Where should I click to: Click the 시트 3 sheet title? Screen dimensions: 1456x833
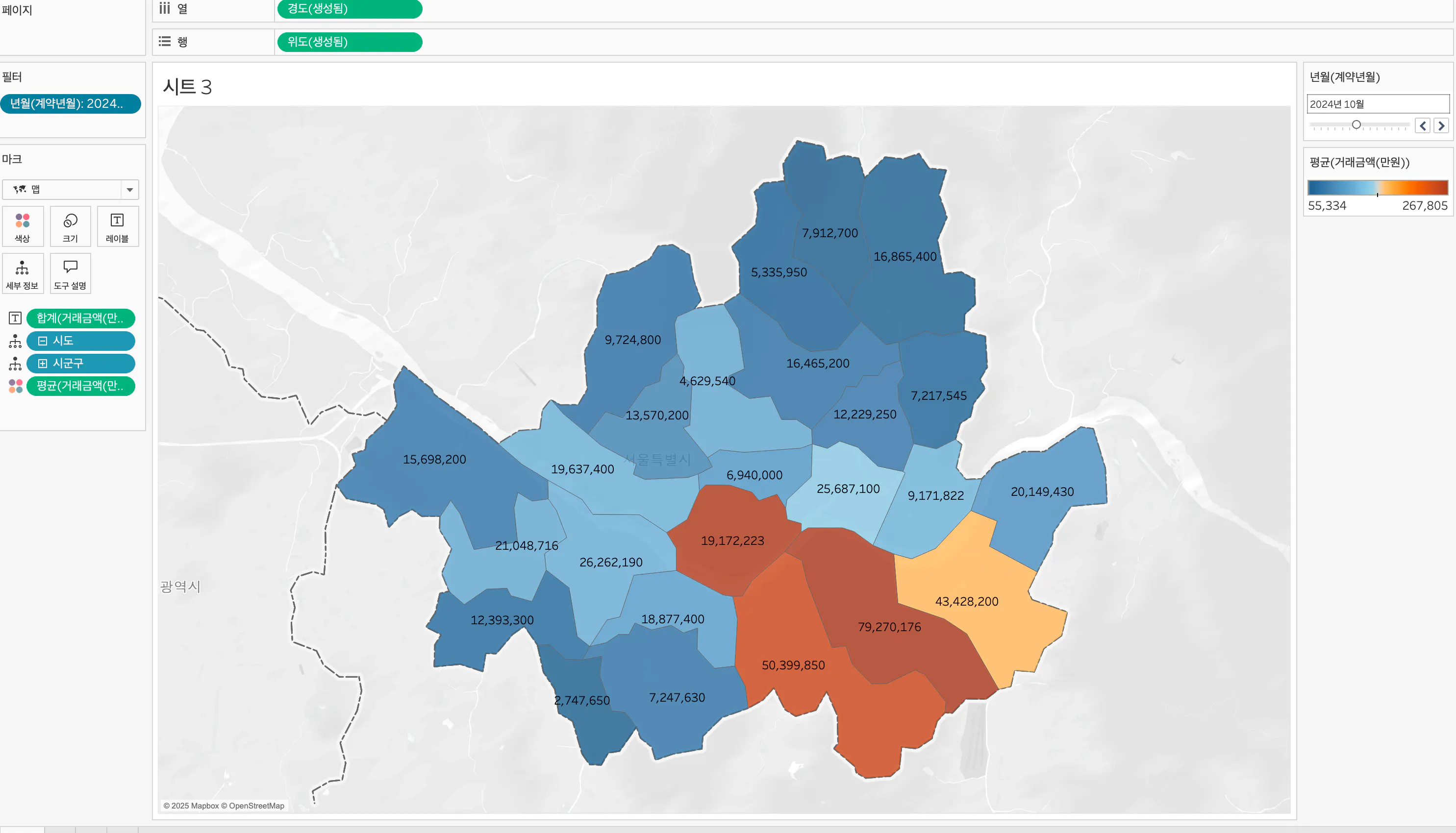187,87
